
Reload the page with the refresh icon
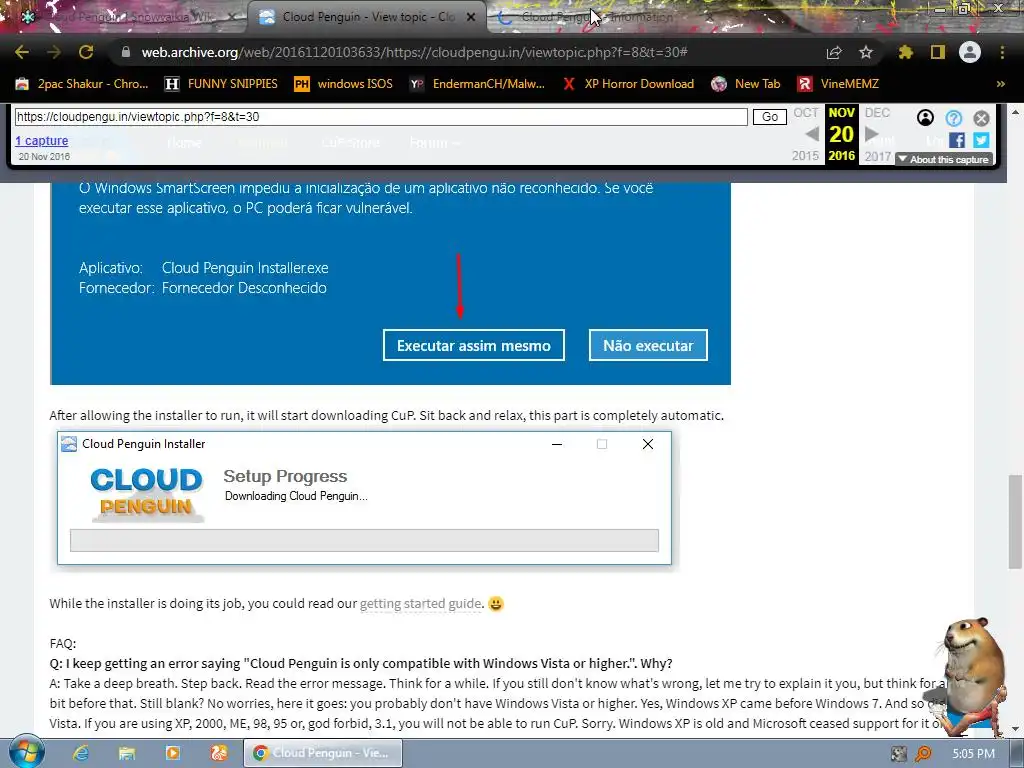pyautogui.click(x=86, y=52)
